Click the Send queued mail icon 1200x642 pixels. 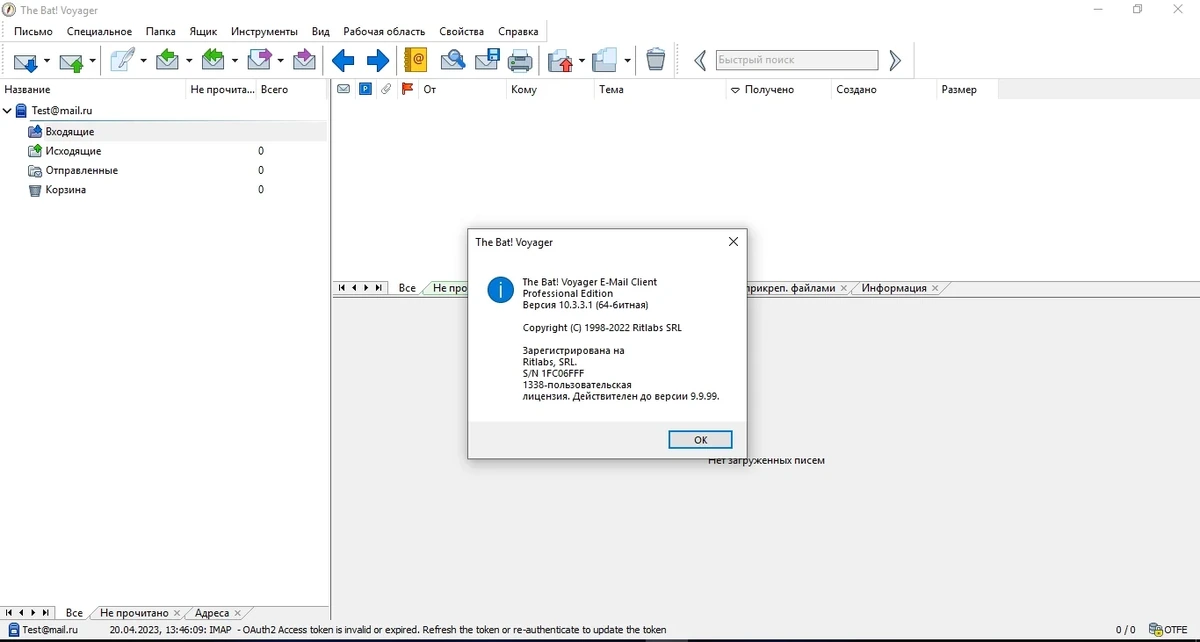click(x=72, y=61)
